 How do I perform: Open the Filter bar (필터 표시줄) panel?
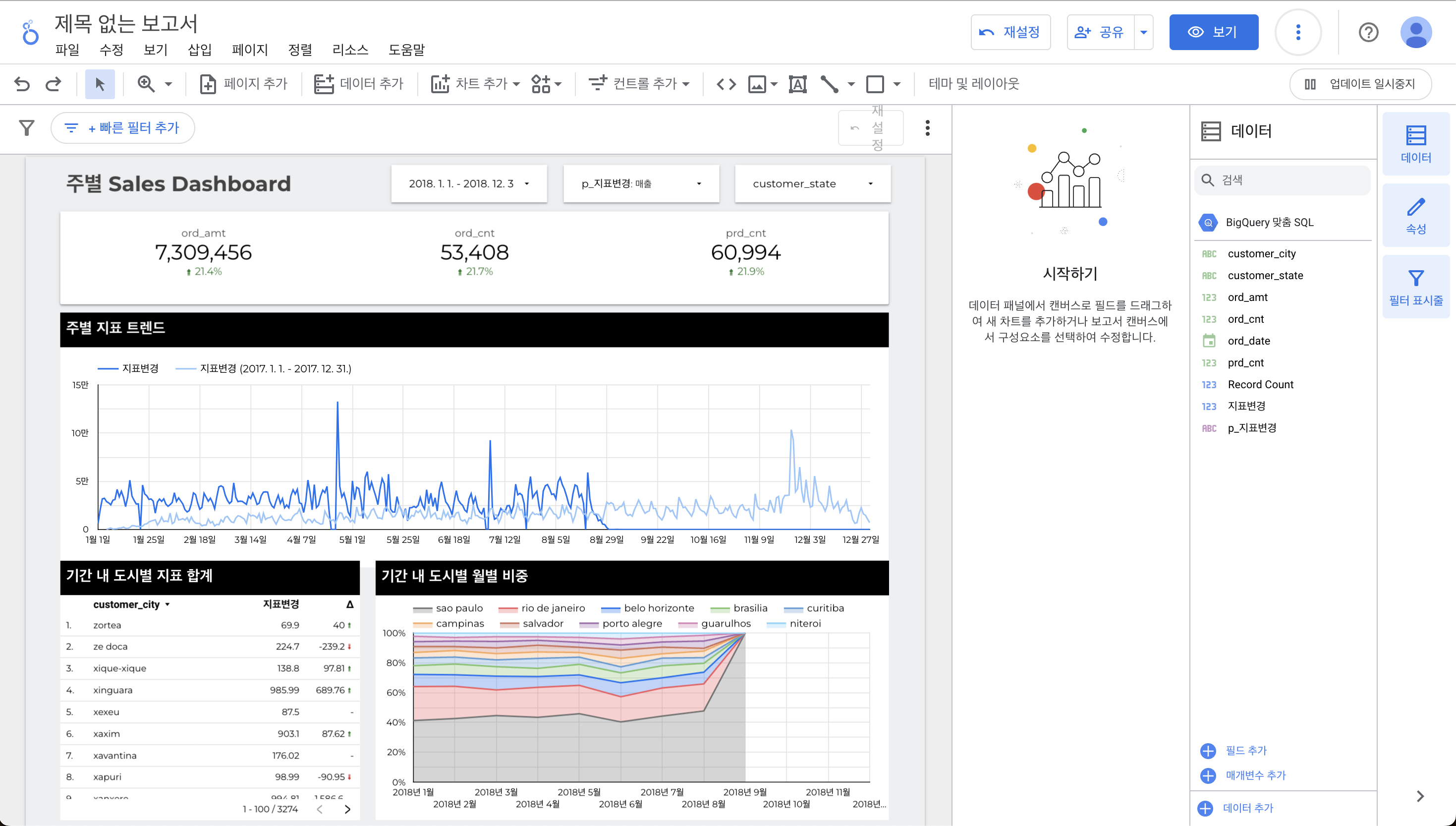click(x=1415, y=287)
